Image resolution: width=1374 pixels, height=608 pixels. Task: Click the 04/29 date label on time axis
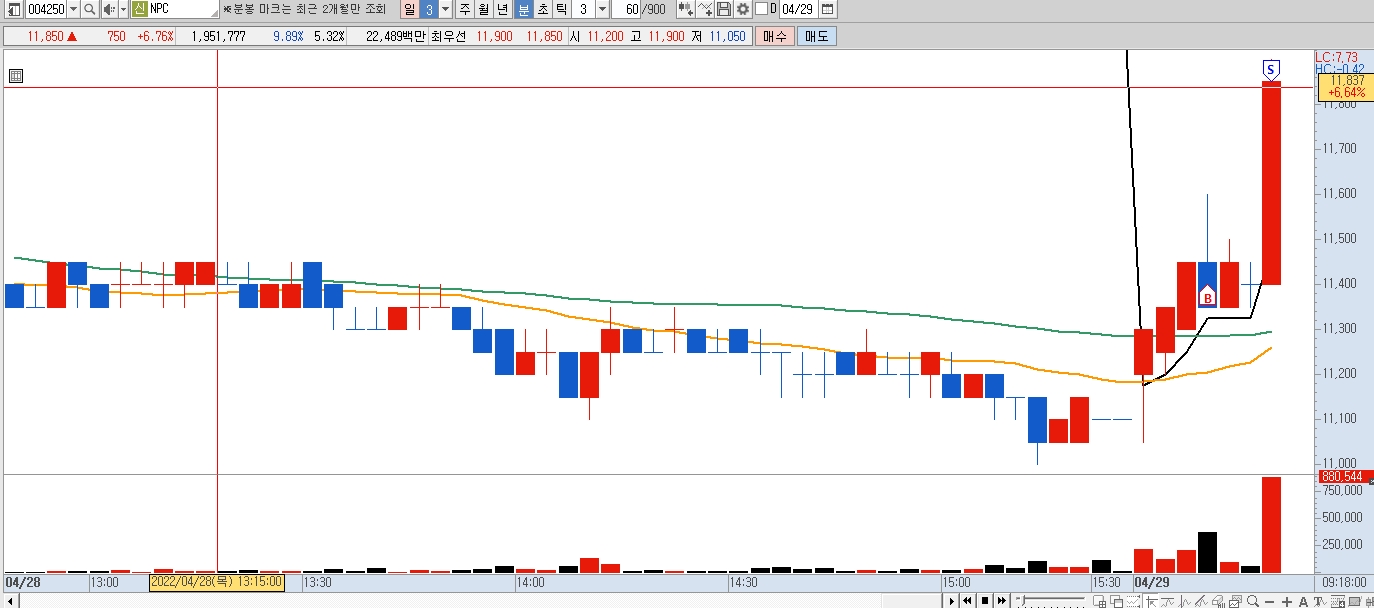(1152, 581)
